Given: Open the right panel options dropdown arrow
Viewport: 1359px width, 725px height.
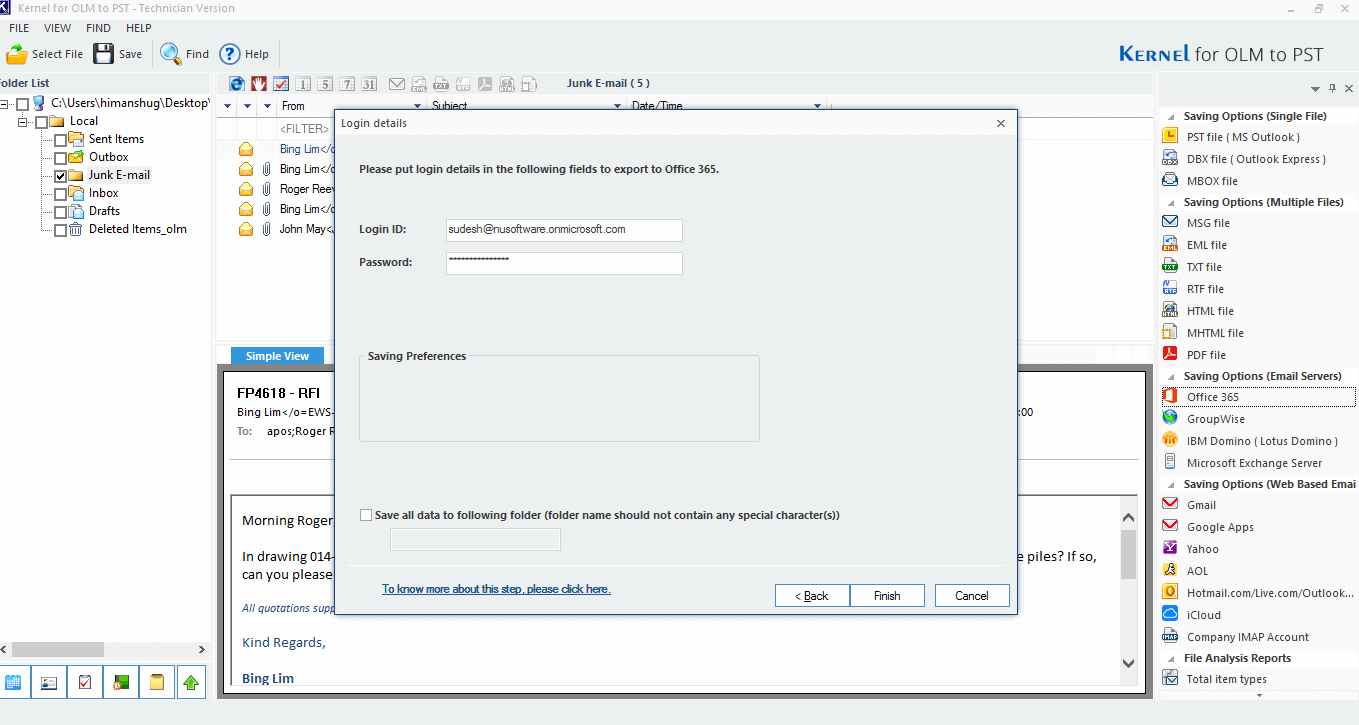Looking at the screenshot, I should pos(1315,89).
